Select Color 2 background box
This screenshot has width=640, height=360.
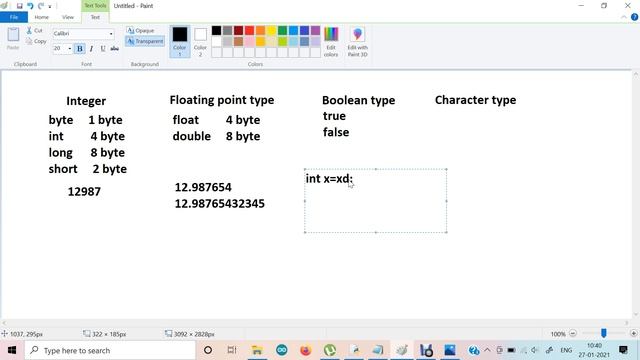pos(200,41)
